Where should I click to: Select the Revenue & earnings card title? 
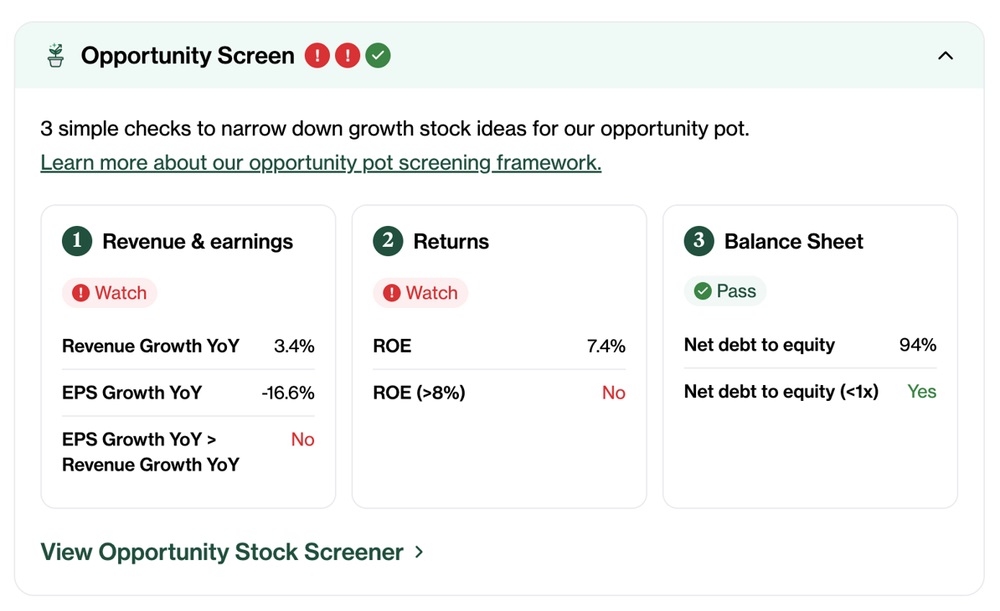click(198, 241)
